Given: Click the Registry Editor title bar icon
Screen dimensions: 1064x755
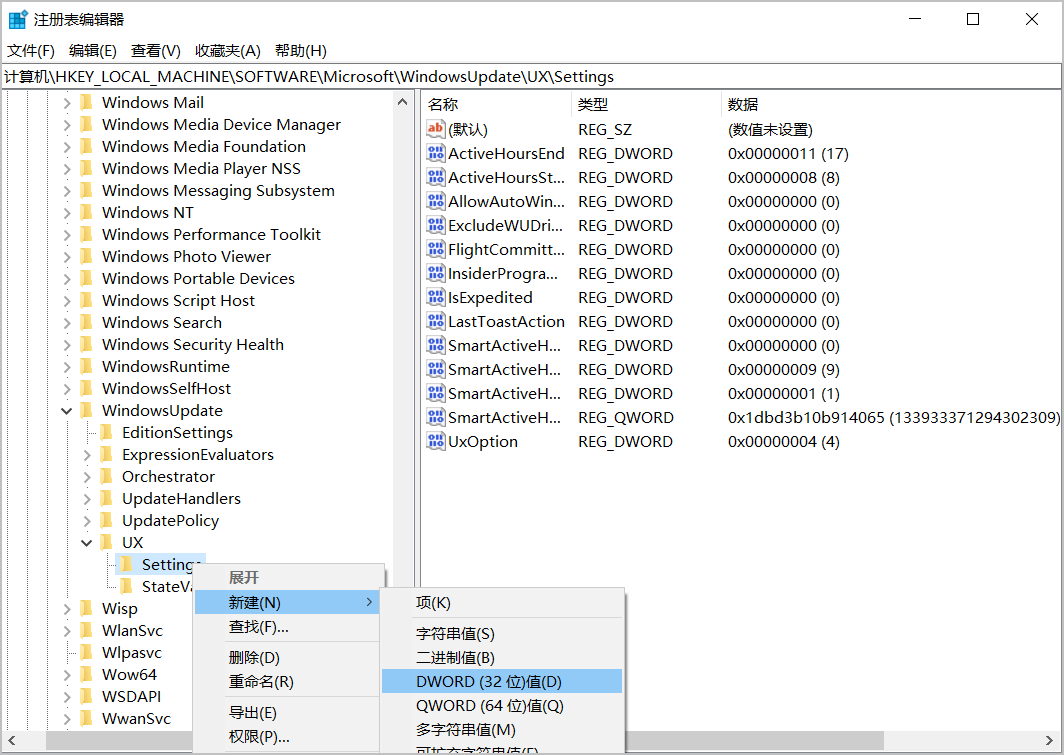Looking at the screenshot, I should pos(18,19).
